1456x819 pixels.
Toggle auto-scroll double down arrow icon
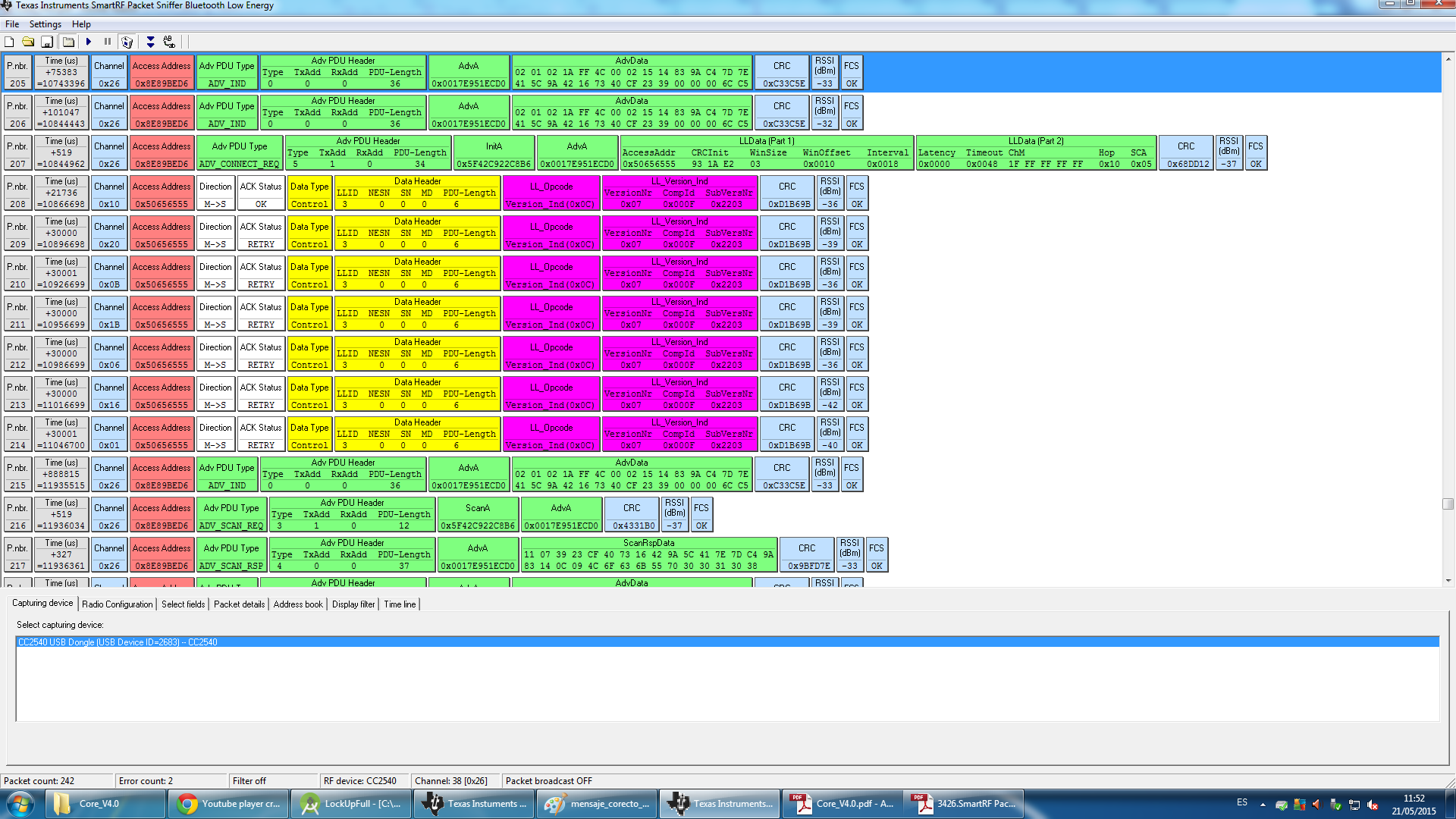pos(150,42)
